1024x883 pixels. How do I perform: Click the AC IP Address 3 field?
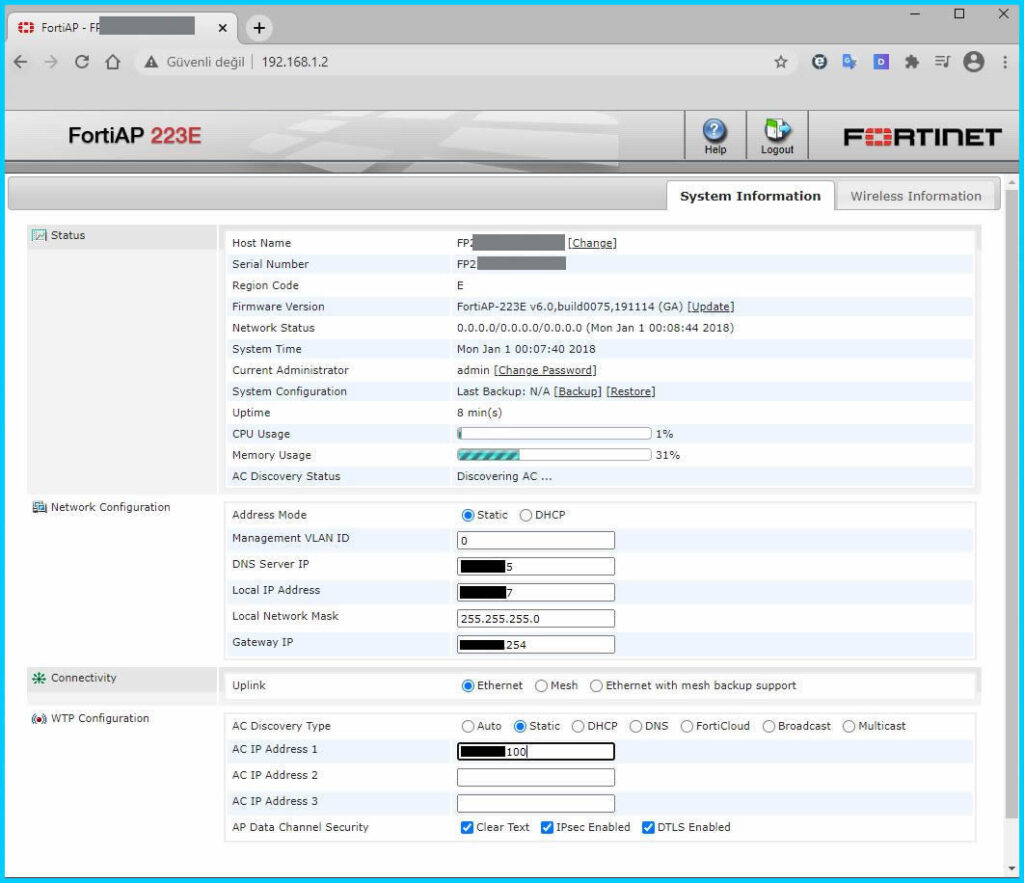(x=536, y=803)
